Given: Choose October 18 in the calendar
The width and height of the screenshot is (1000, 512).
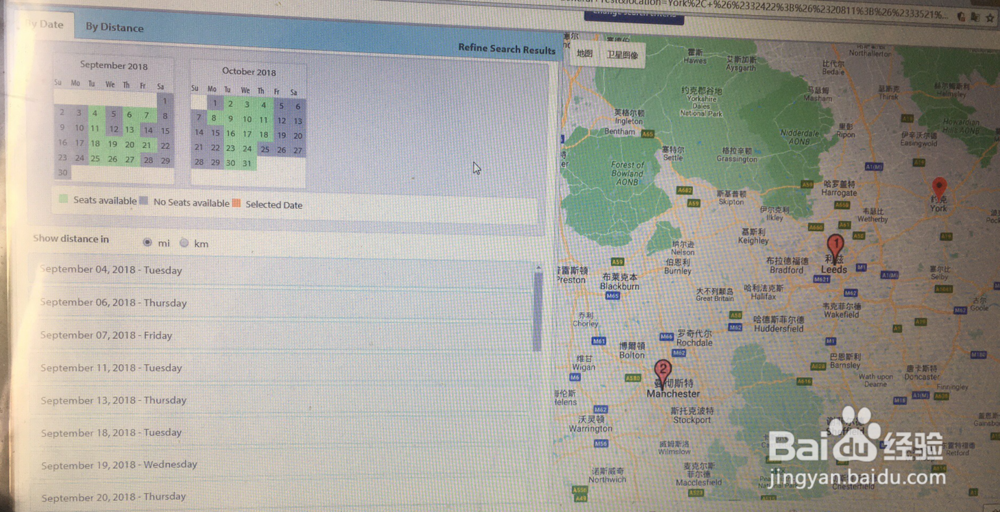Looking at the screenshot, I should tap(264, 135).
